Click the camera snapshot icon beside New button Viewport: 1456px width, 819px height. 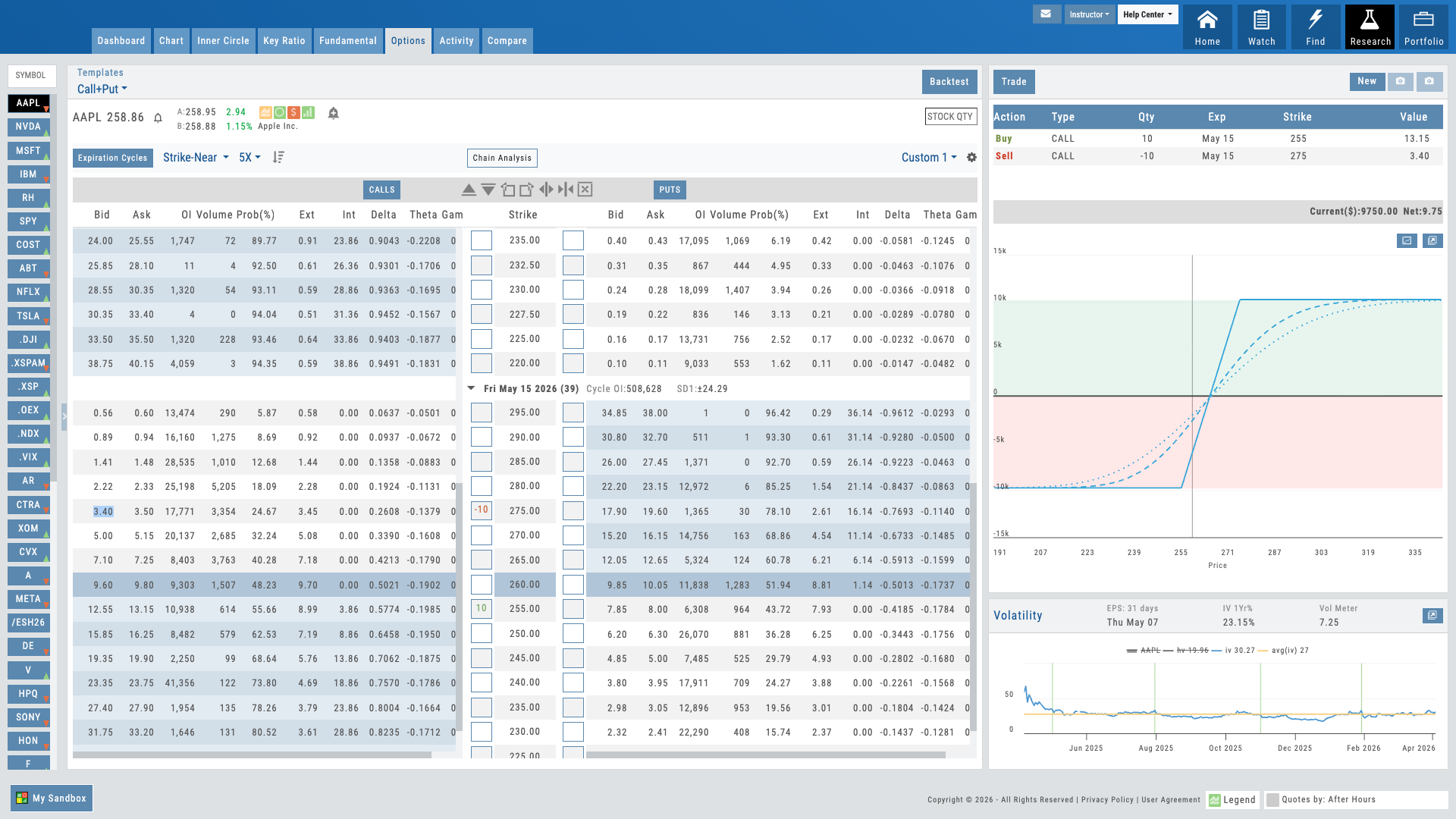(x=1401, y=81)
